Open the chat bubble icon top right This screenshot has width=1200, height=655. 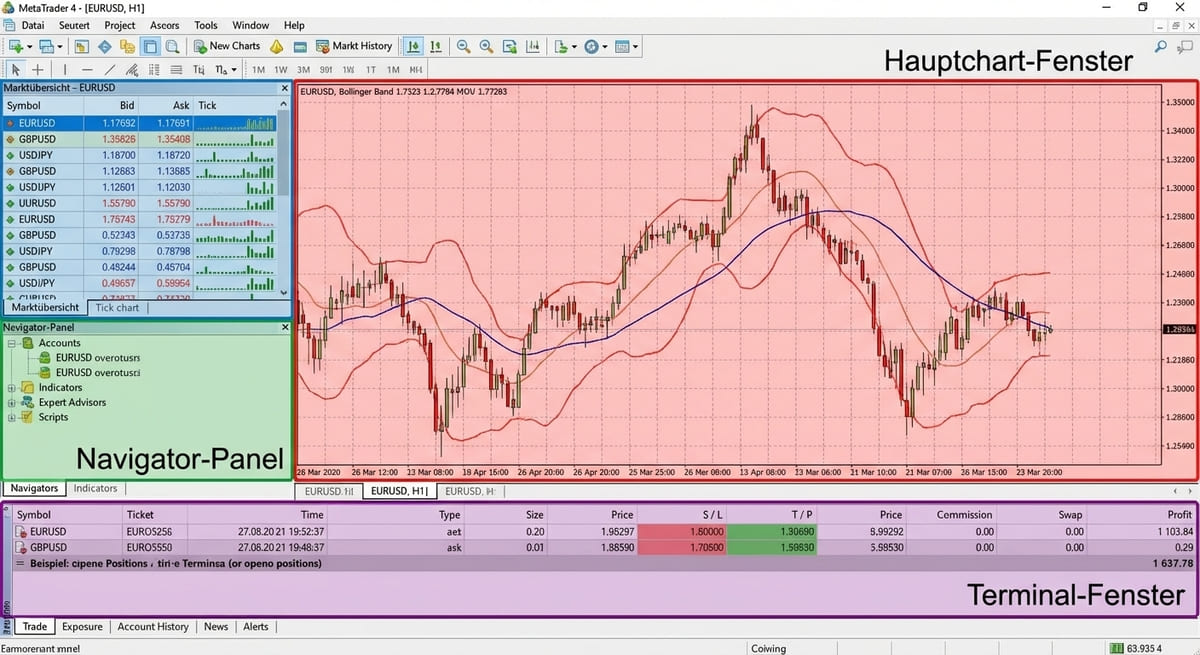[x=1183, y=46]
